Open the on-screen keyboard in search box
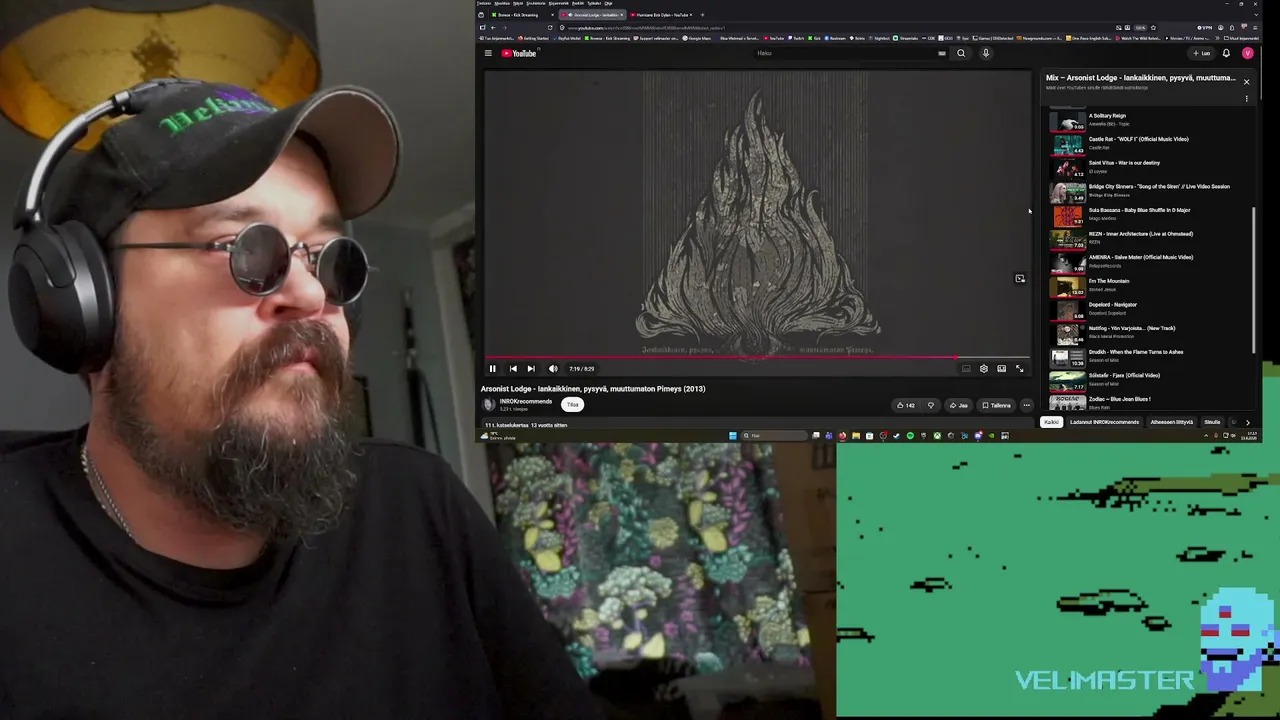The height and width of the screenshot is (720, 1280). tap(942, 53)
